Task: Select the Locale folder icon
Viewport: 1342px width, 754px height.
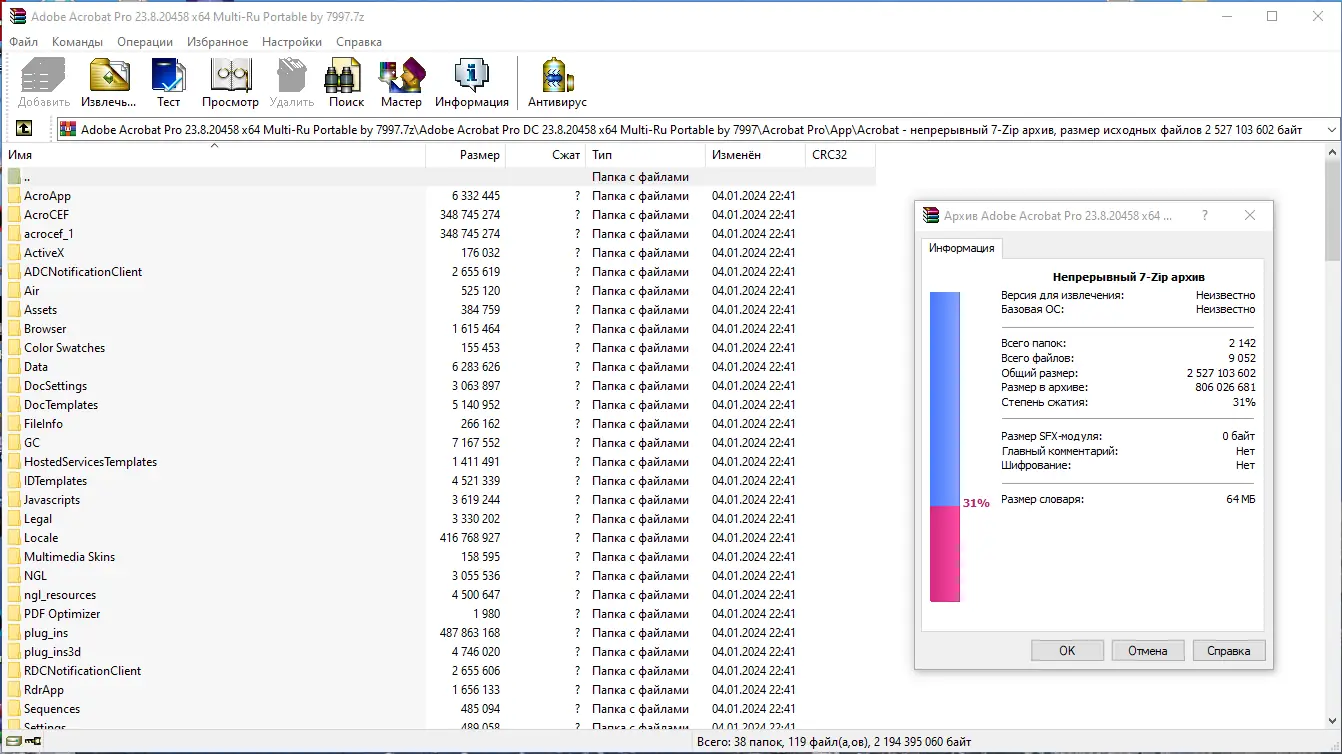Action: (x=14, y=538)
